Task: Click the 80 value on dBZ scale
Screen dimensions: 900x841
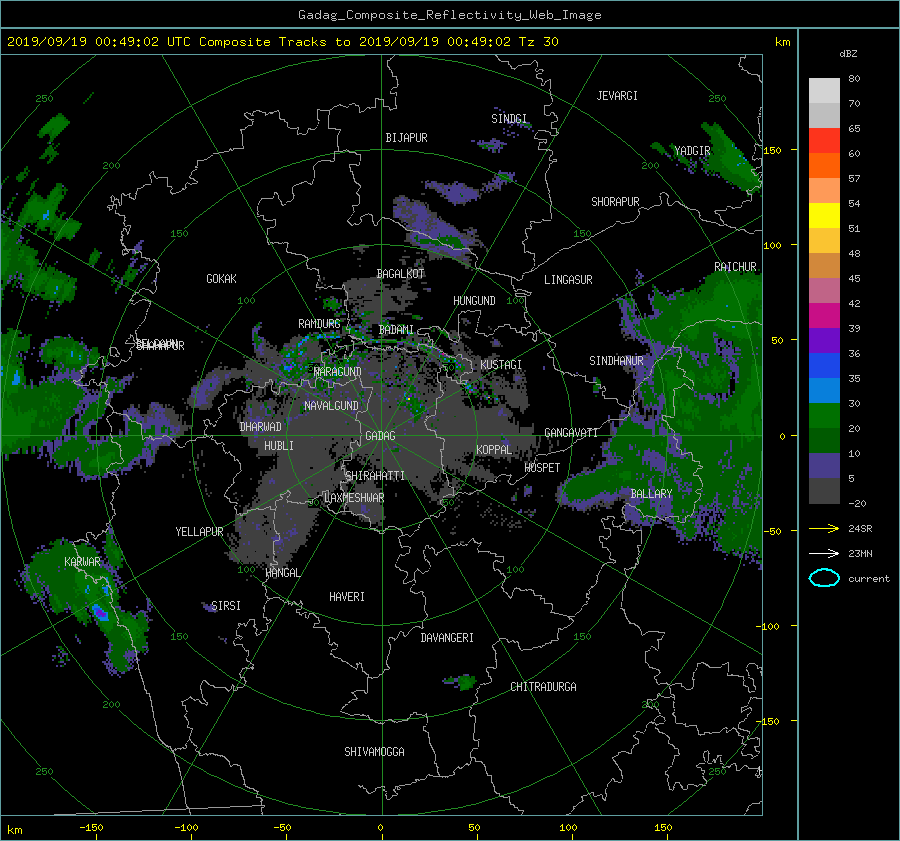Action: pos(854,79)
